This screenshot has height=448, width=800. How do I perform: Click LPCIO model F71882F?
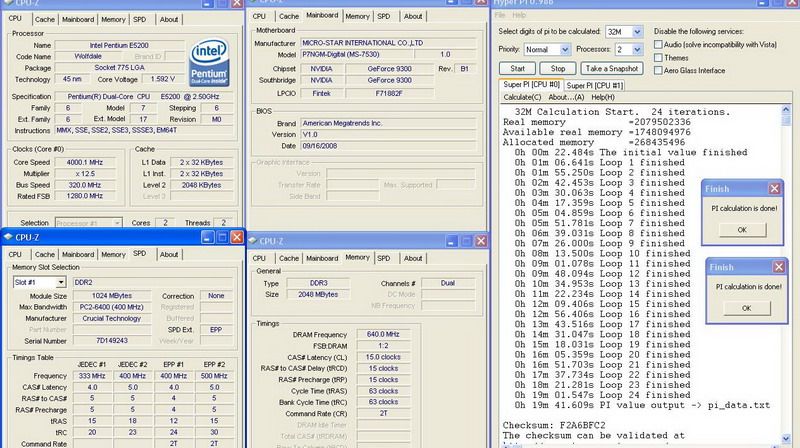tap(389, 93)
